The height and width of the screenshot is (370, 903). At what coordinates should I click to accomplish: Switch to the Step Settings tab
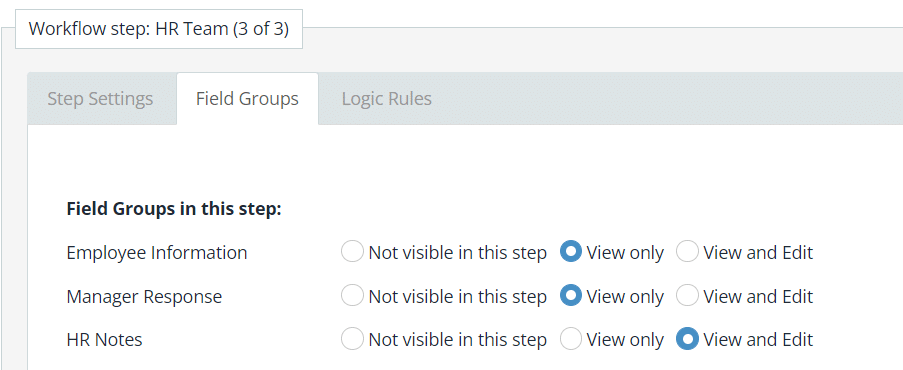100,99
